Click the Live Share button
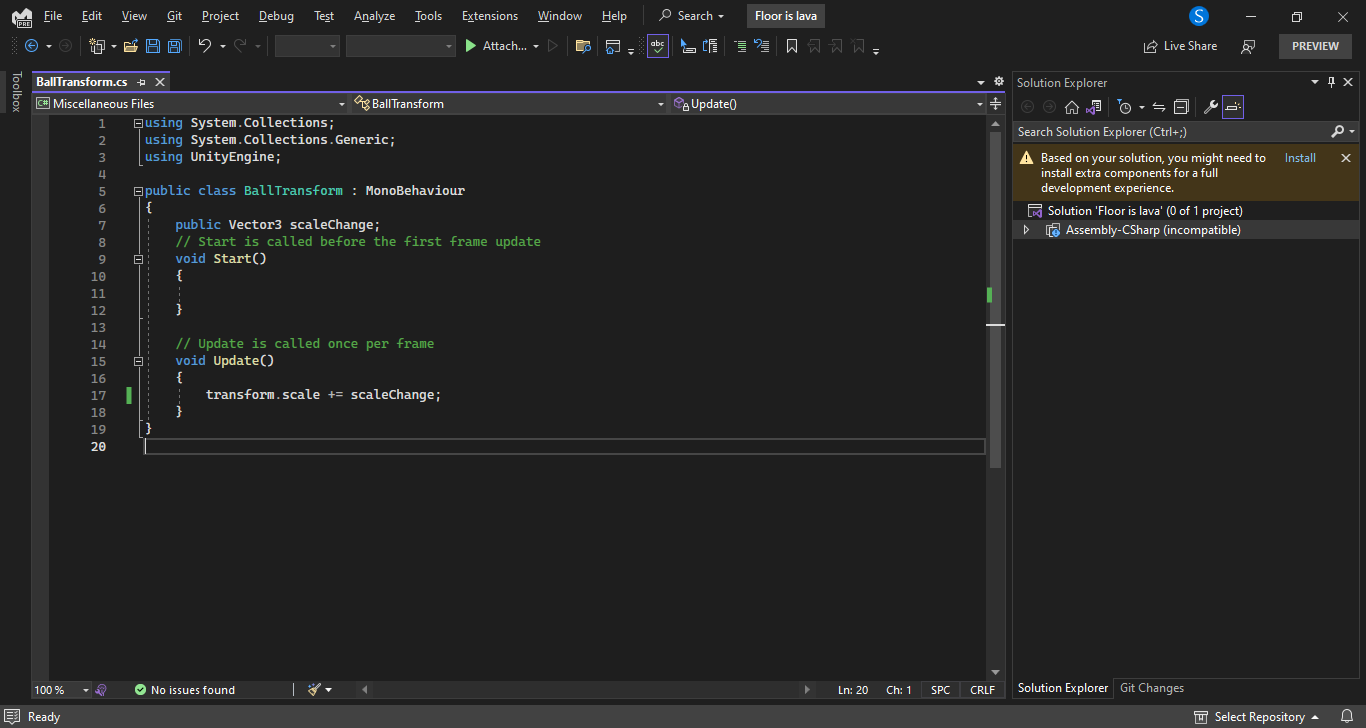This screenshot has width=1366, height=728. [x=1181, y=46]
